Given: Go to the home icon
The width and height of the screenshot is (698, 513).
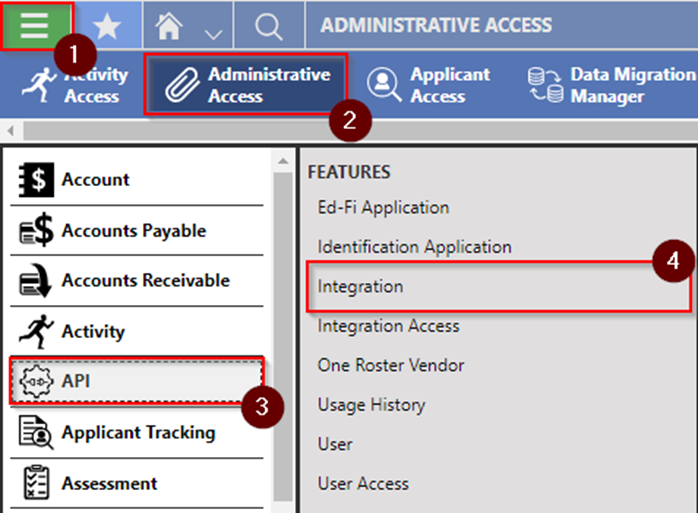Looking at the screenshot, I should (x=168, y=26).
